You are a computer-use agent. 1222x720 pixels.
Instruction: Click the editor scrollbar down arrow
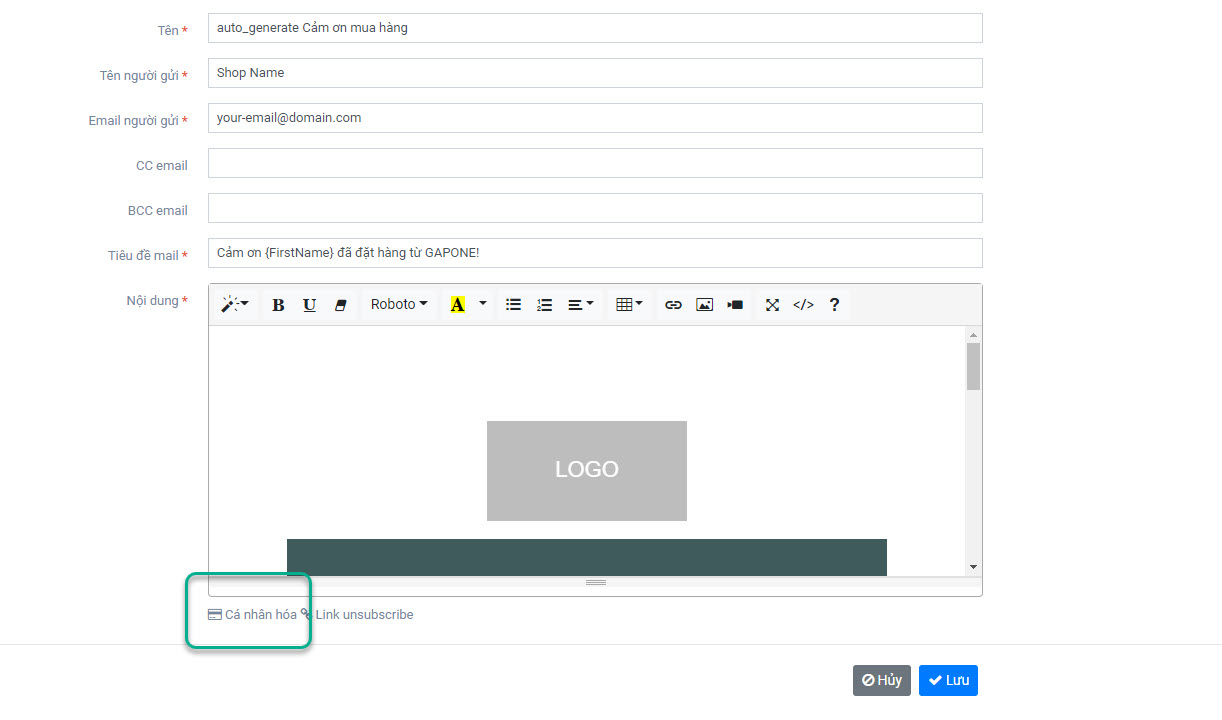point(974,567)
